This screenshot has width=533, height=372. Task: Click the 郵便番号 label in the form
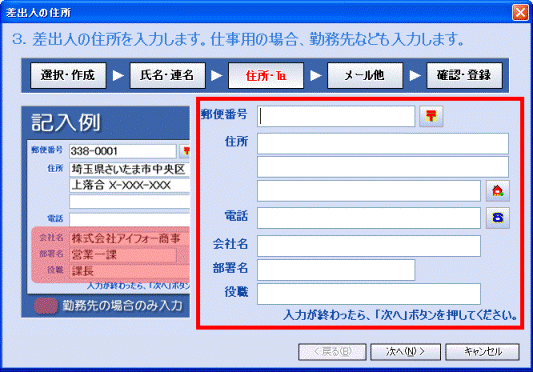224,114
